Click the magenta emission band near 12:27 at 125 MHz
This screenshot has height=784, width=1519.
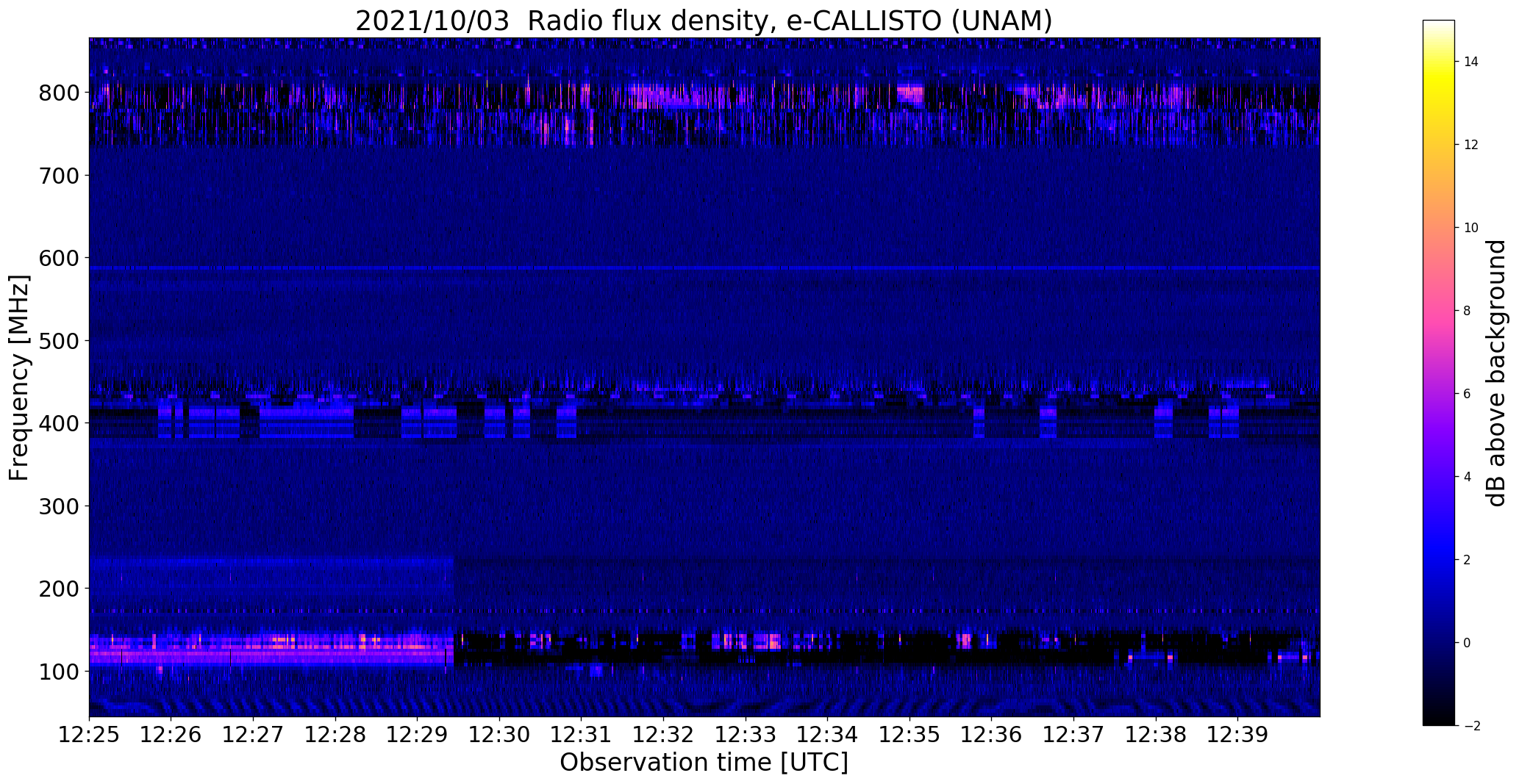tap(271, 650)
